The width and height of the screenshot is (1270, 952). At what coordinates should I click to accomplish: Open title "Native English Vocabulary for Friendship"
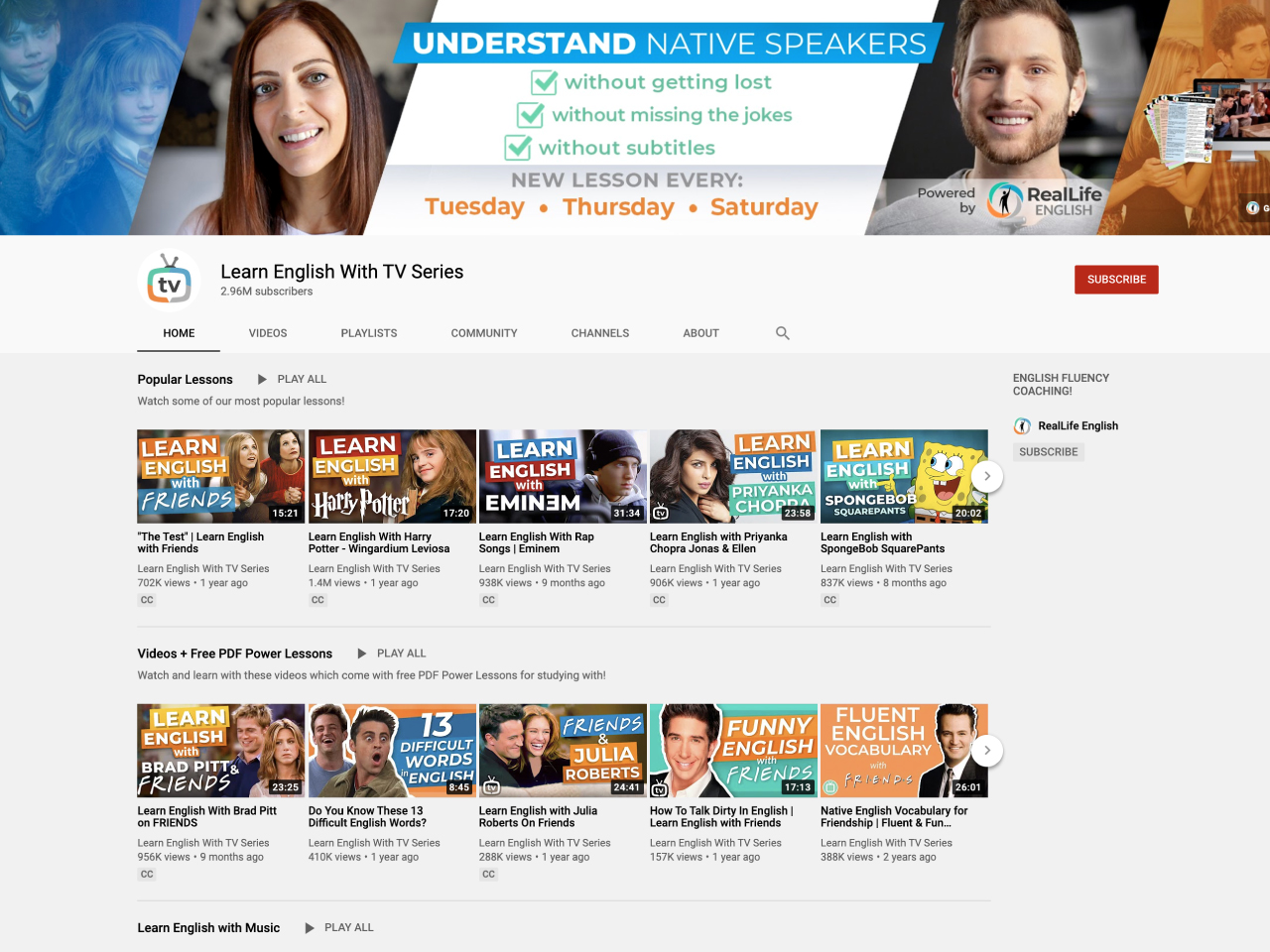click(894, 817)
